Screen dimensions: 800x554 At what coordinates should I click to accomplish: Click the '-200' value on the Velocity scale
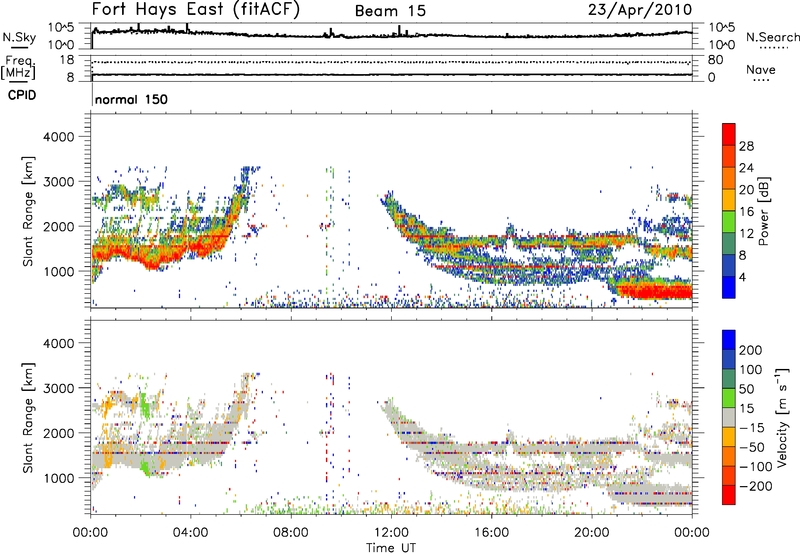755,486
